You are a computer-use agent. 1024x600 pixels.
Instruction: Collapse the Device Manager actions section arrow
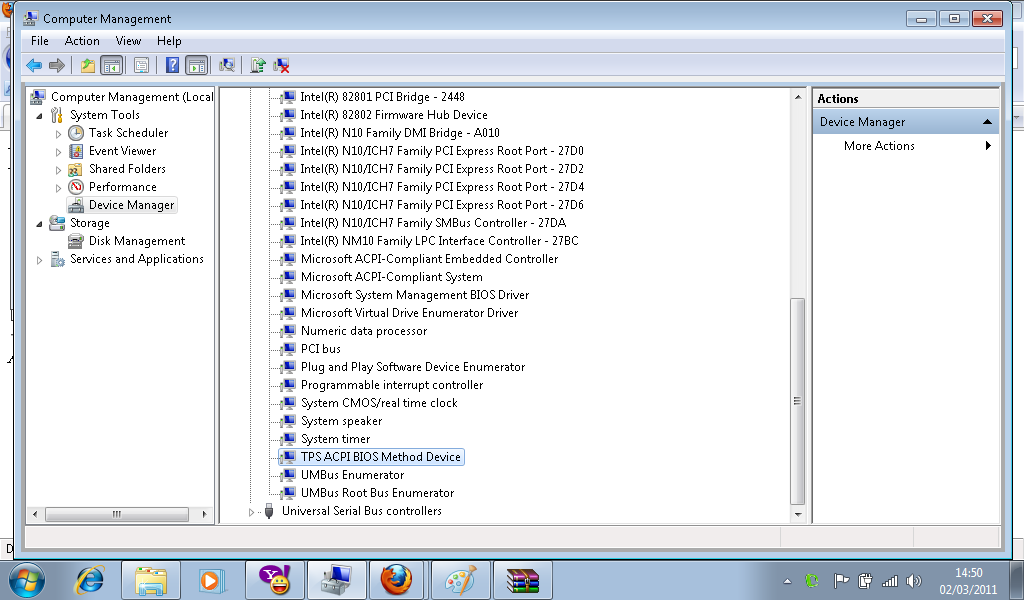(987, 122)
